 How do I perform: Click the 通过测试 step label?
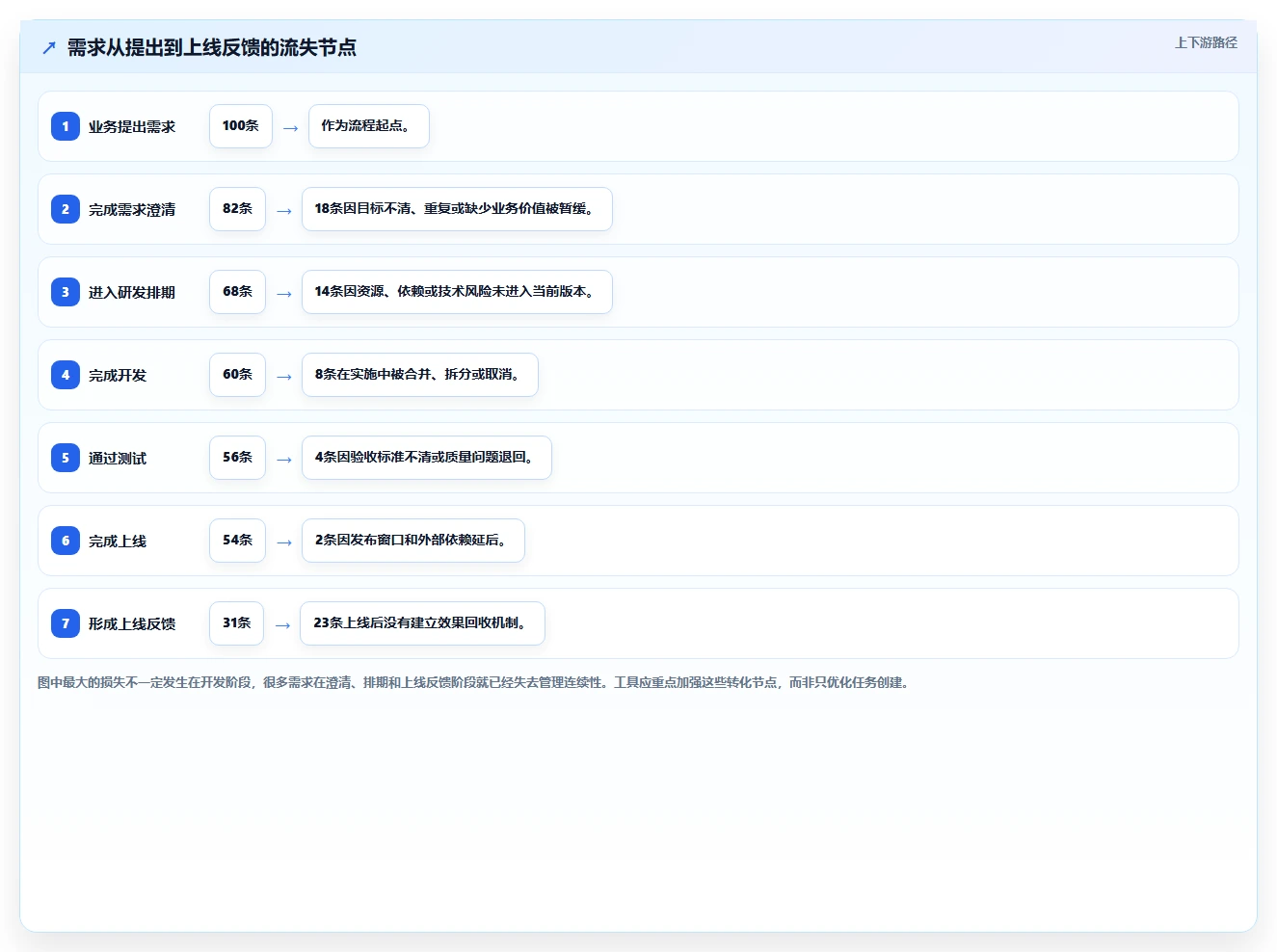[x=118, y=458]
